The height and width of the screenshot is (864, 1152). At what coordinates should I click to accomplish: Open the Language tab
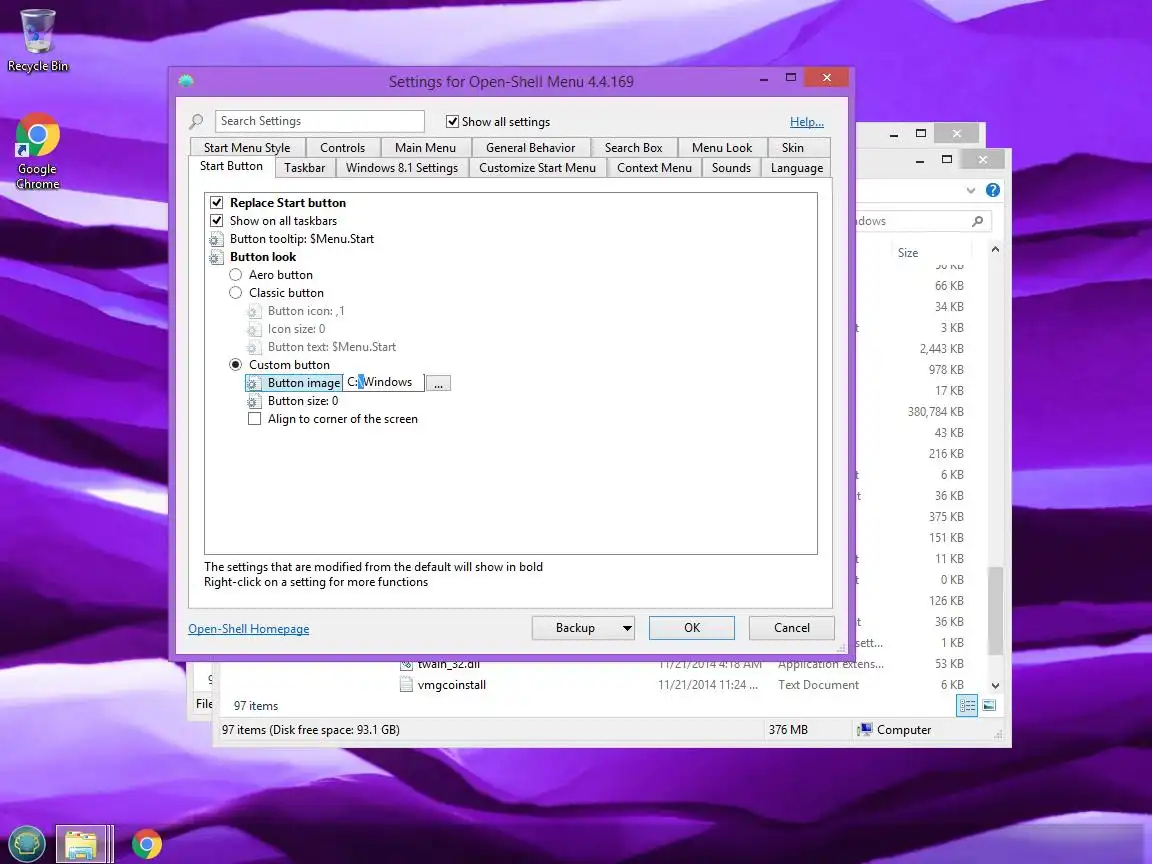coord(796,168)
